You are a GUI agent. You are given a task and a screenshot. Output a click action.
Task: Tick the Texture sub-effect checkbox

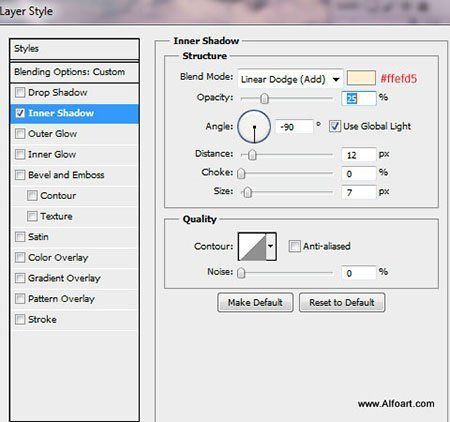click(32, 216)
